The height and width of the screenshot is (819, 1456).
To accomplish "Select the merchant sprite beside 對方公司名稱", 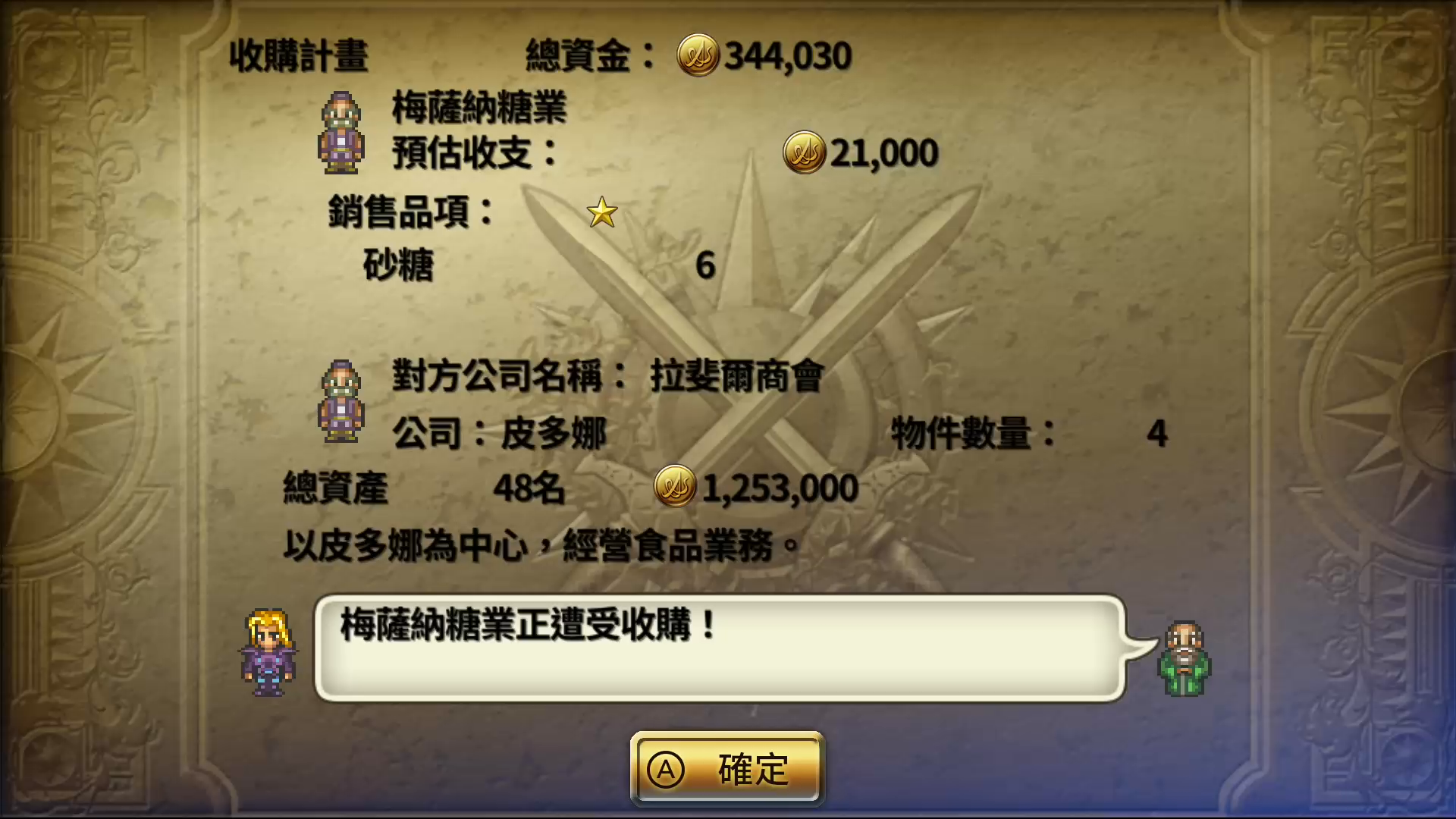I will [341, 401].
